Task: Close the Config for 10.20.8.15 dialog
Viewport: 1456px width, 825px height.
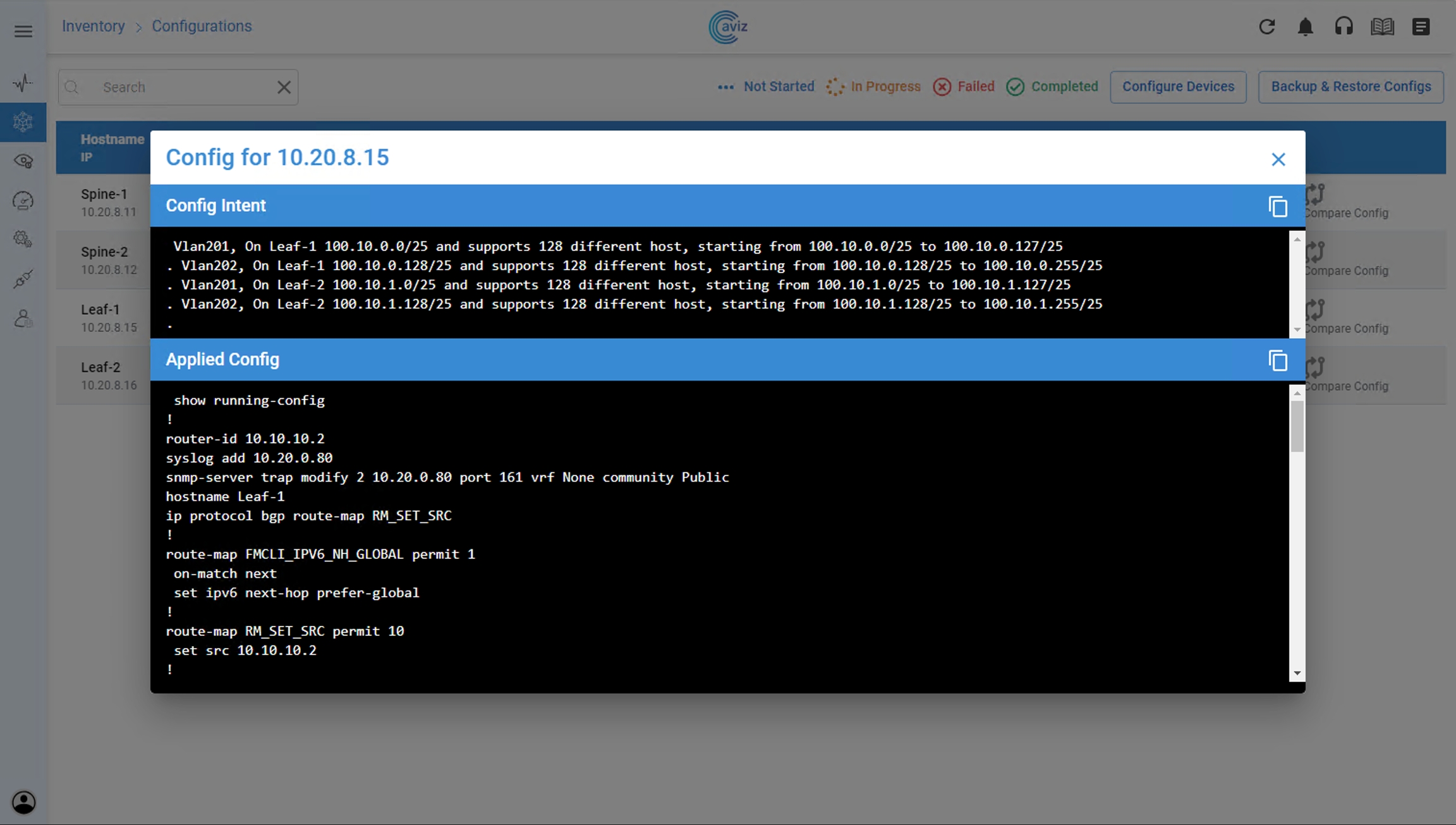Action: pos(1278,159)
